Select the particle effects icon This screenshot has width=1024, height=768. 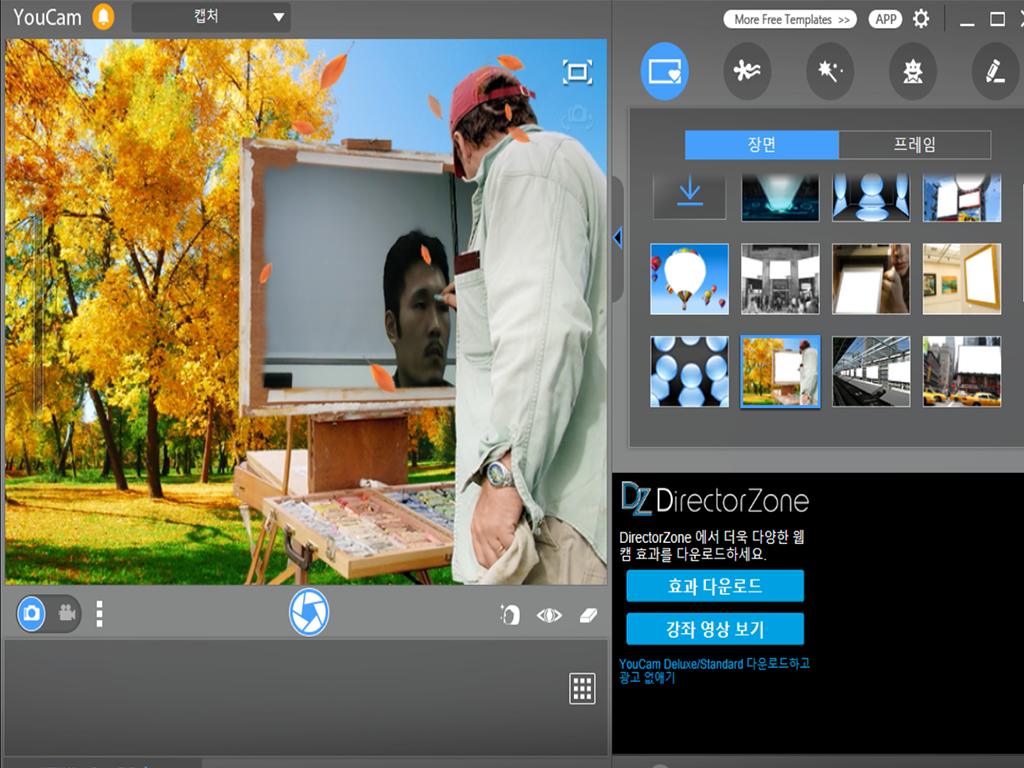pos(747,71)
